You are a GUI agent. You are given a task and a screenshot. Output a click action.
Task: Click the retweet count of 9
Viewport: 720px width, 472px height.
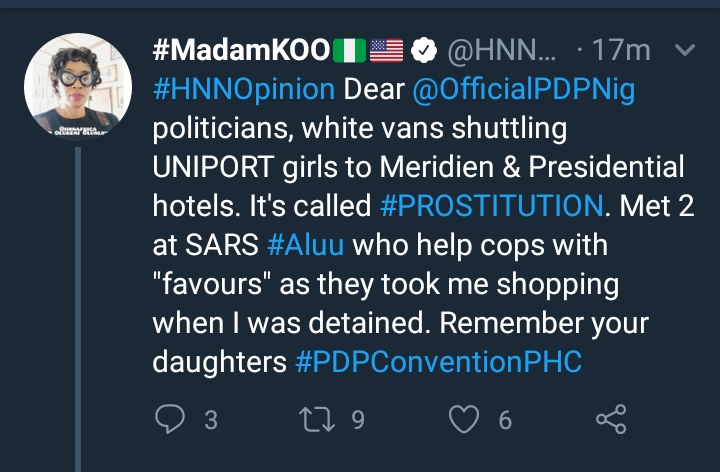click(358, 420)
